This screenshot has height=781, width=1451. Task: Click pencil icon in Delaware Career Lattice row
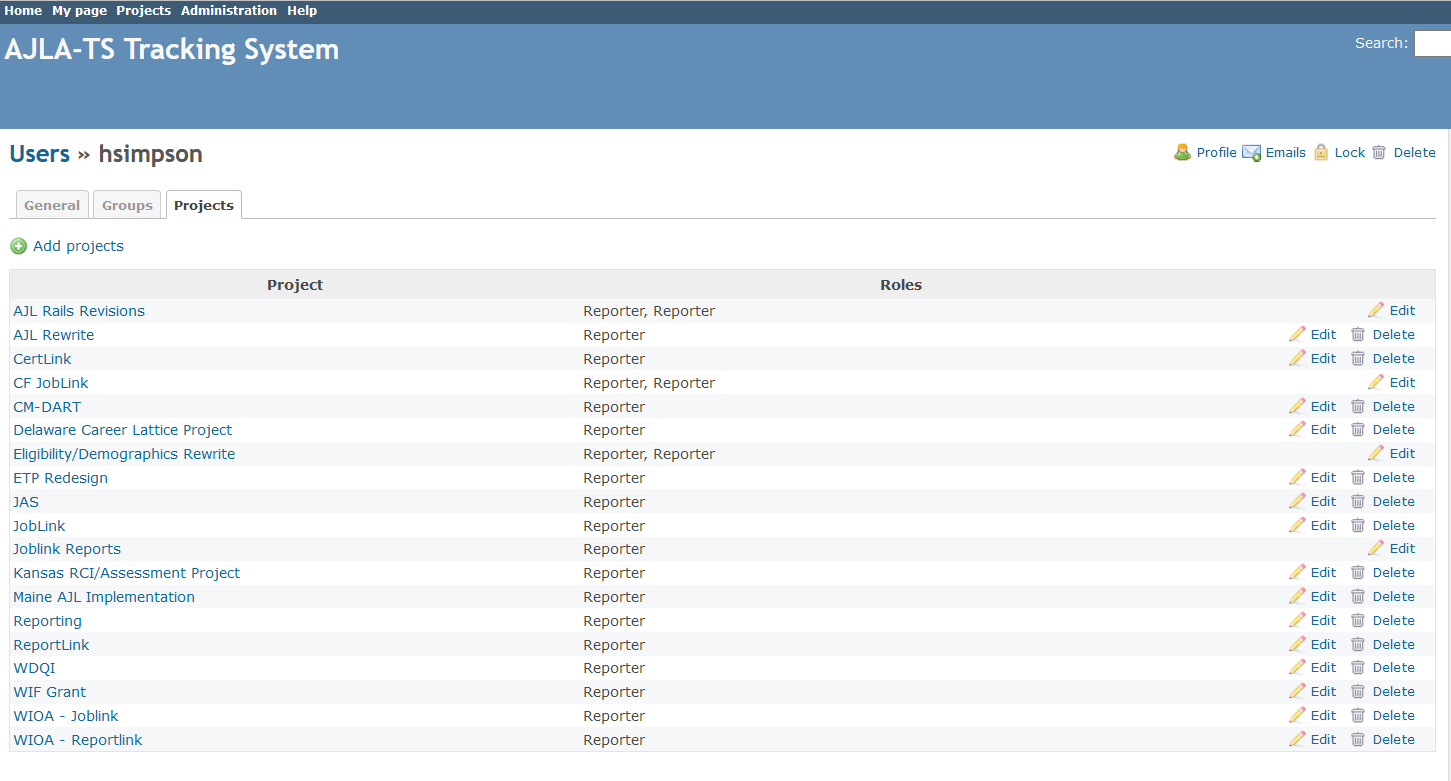[1297, 429]
